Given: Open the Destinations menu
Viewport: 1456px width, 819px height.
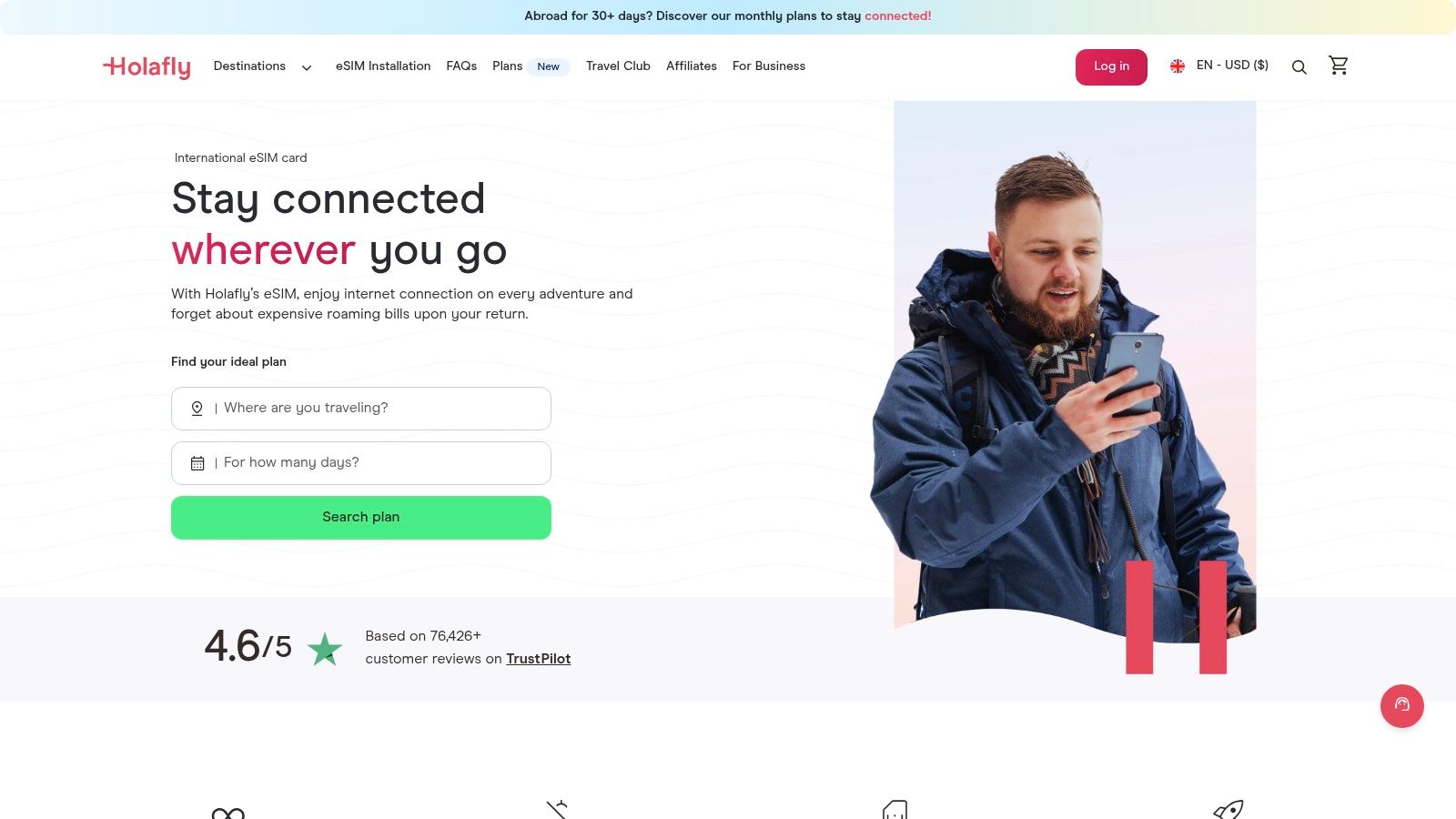Looking at the screenshot, I should 249,66.
